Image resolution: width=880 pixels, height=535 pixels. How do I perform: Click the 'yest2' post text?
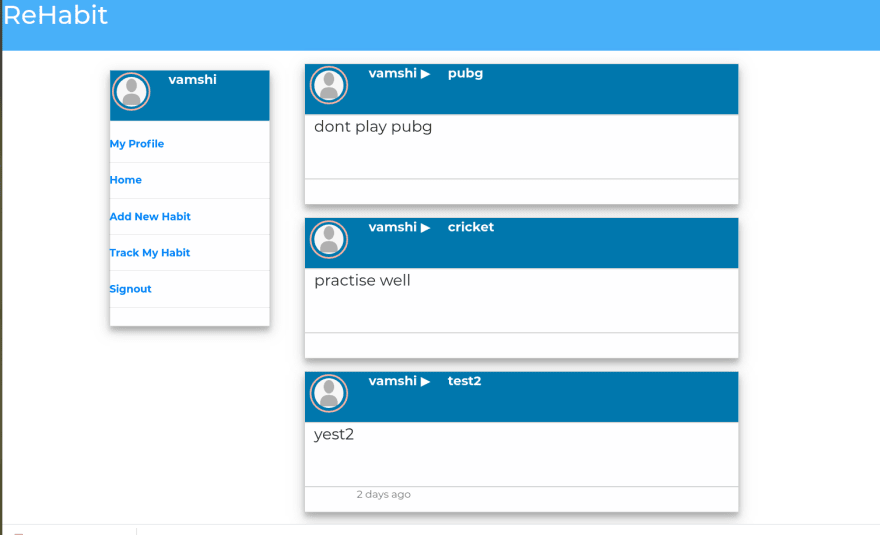click(x=334, y=435)
